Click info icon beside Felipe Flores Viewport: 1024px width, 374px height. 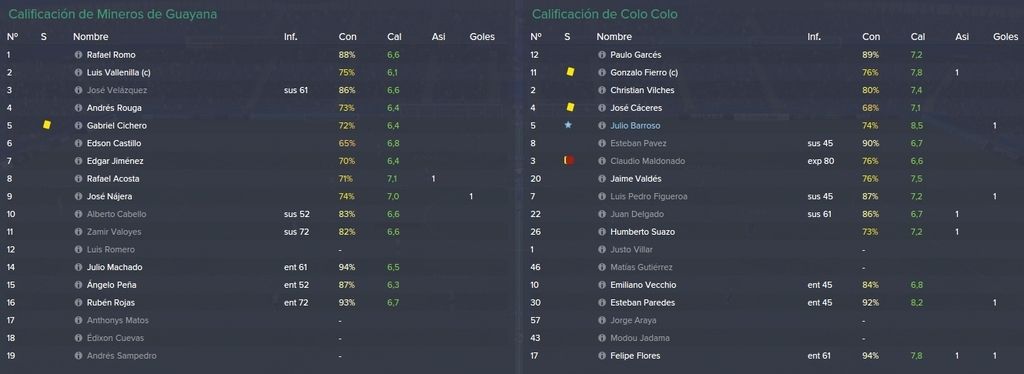602,355
